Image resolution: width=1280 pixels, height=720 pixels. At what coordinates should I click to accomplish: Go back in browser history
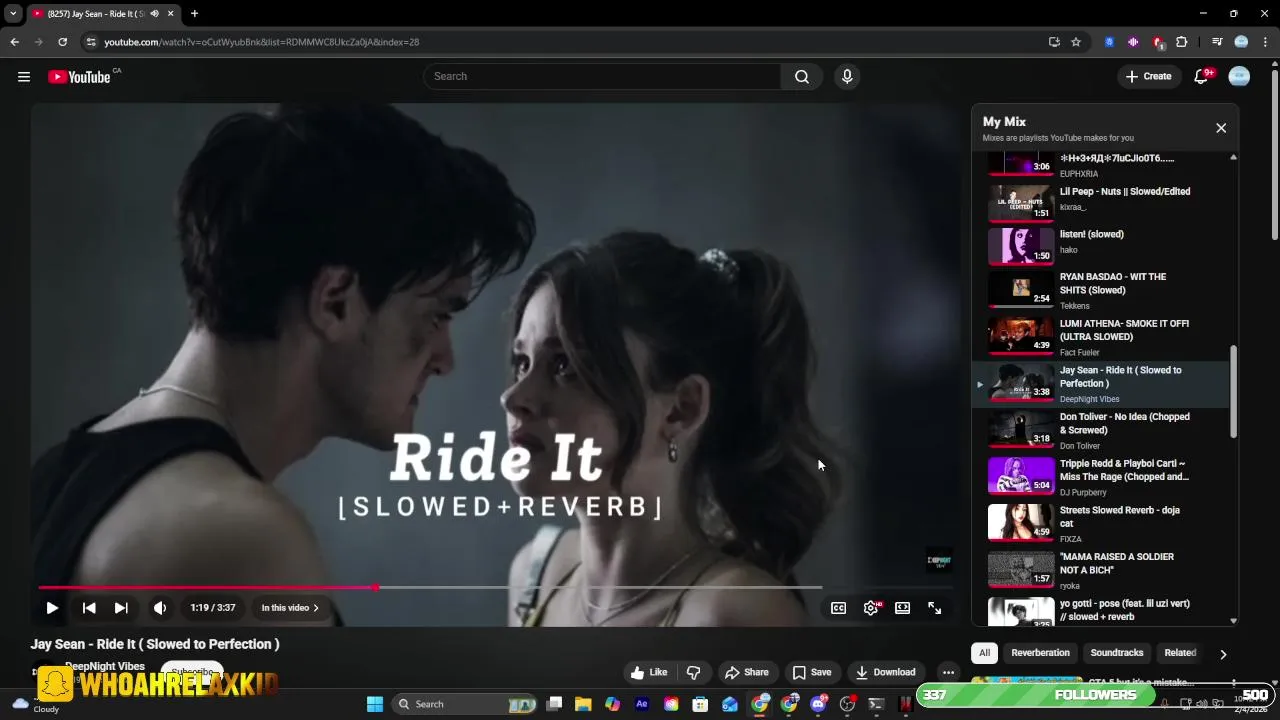click(14, 42)
